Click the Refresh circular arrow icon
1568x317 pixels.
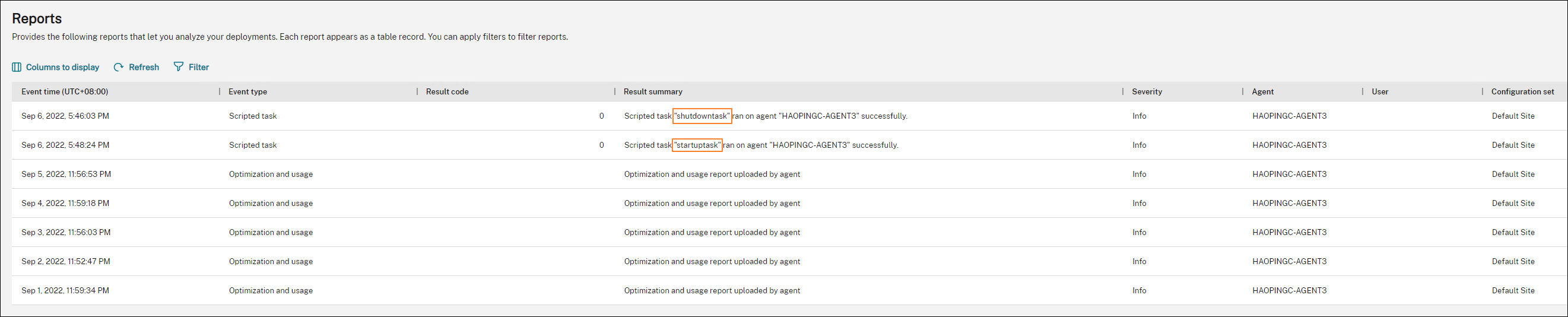point(119,67)
